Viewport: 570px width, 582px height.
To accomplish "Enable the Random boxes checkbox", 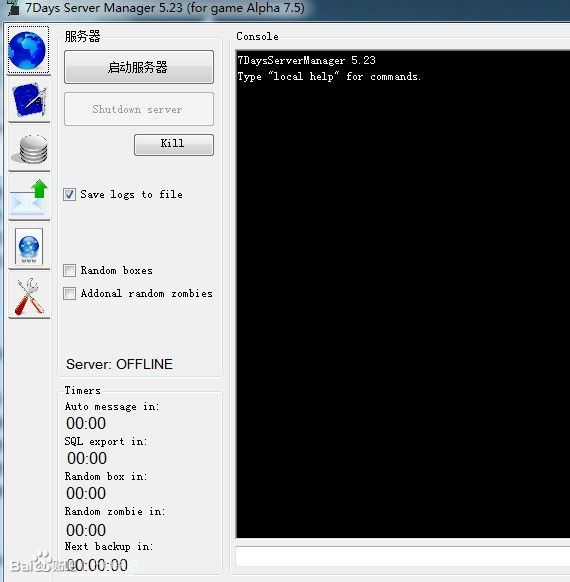I will coord(69,270).
